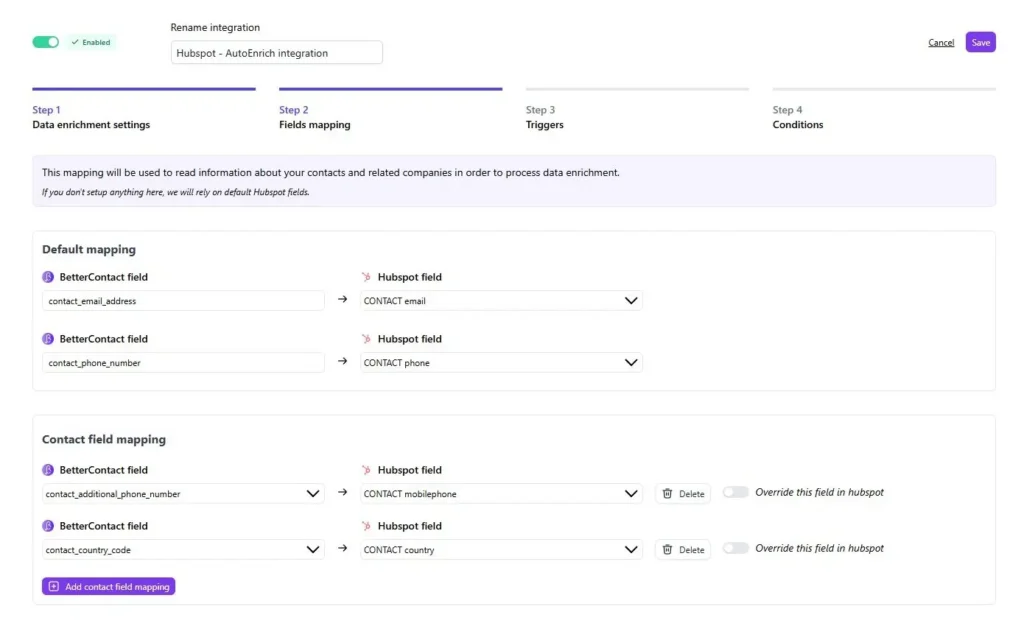Click arrow between contact_email_address and CONTACT email
1024x626 pixels.
click(x=342, y=299)
